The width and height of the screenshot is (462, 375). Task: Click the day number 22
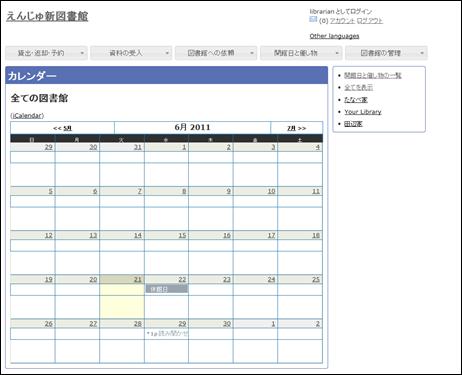coord(182,279)
